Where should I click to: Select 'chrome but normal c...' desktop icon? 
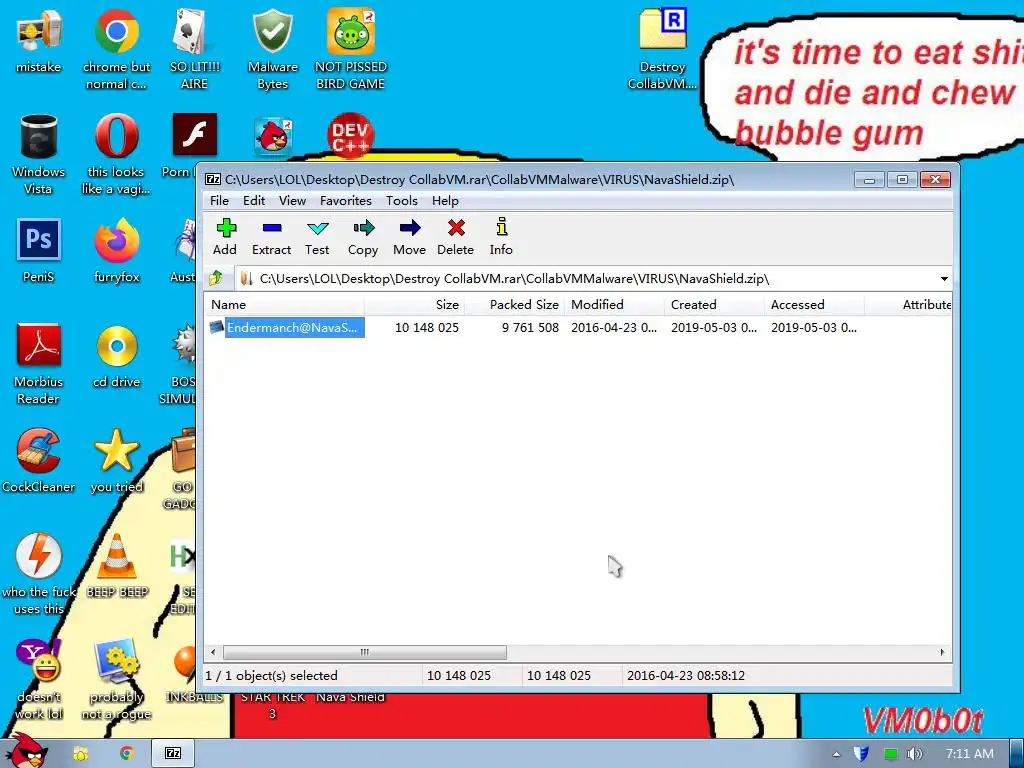point(116,49)
